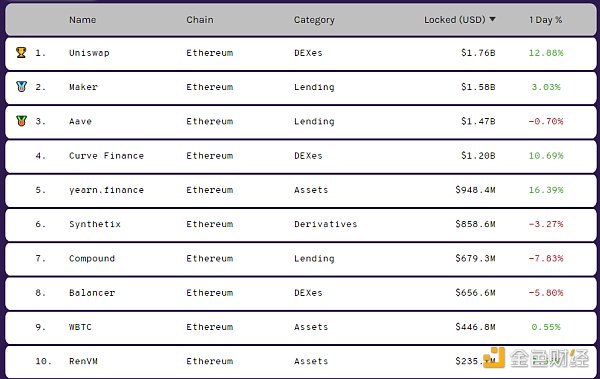Click the silver medal icon beside Maker
600x379 pixels.
click(x=21, y=87)
